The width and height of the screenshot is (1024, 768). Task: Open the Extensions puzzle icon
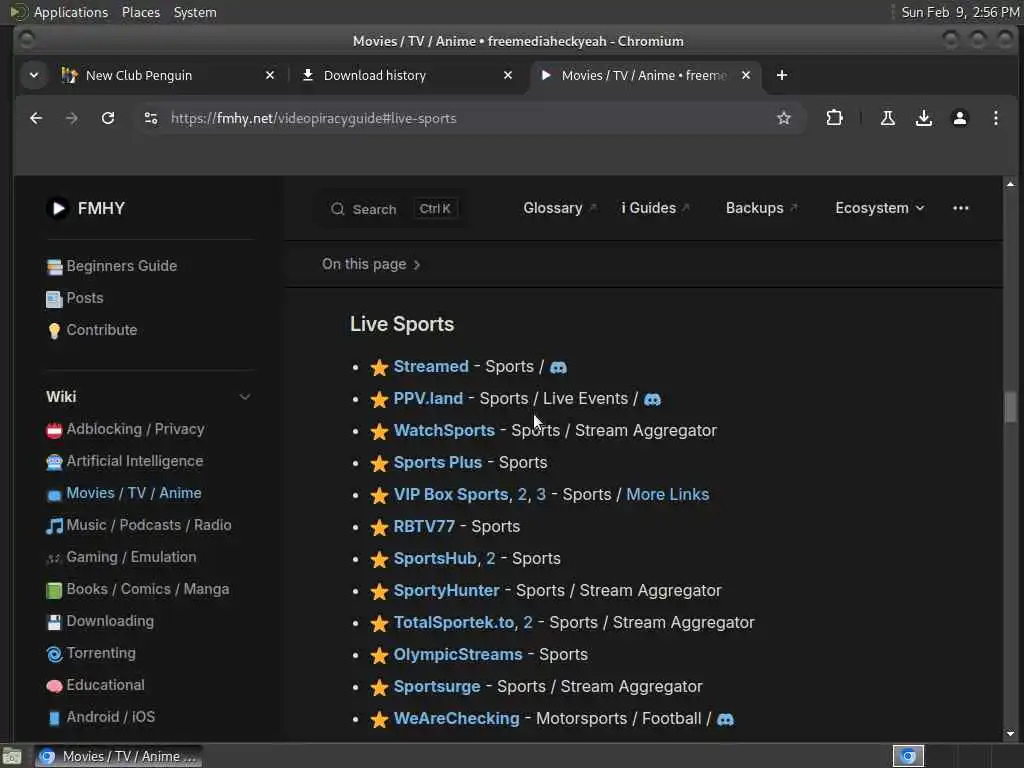(834, 118)
